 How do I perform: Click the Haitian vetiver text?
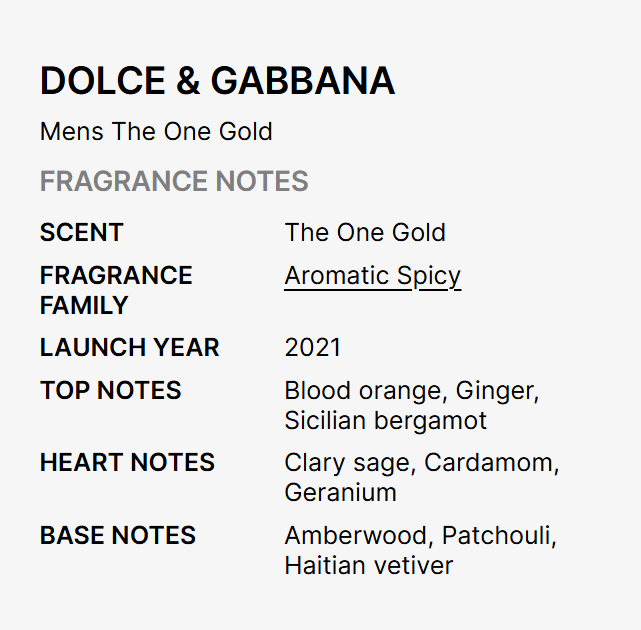[x=368, y=565]
